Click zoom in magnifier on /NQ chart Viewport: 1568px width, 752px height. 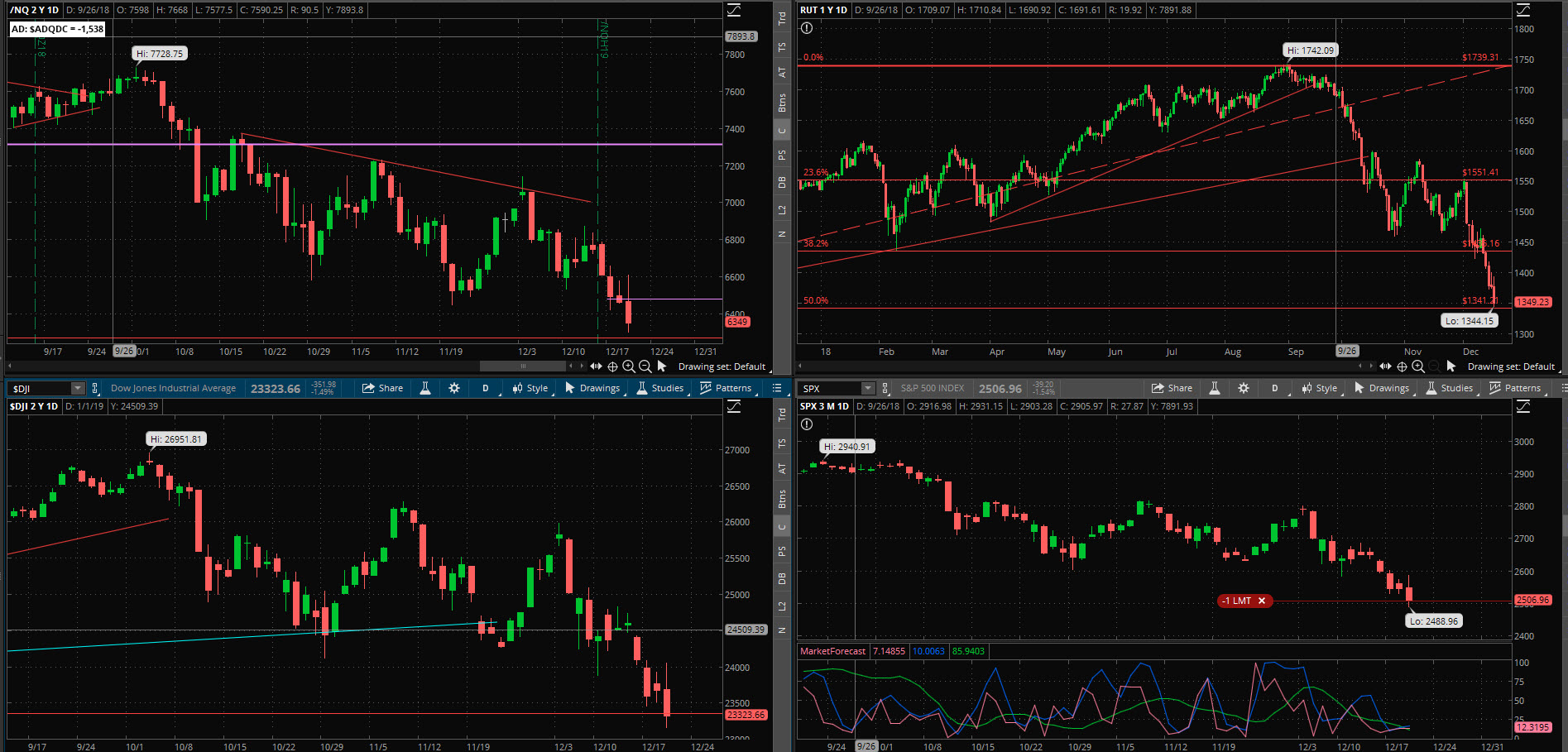point(629,366)
